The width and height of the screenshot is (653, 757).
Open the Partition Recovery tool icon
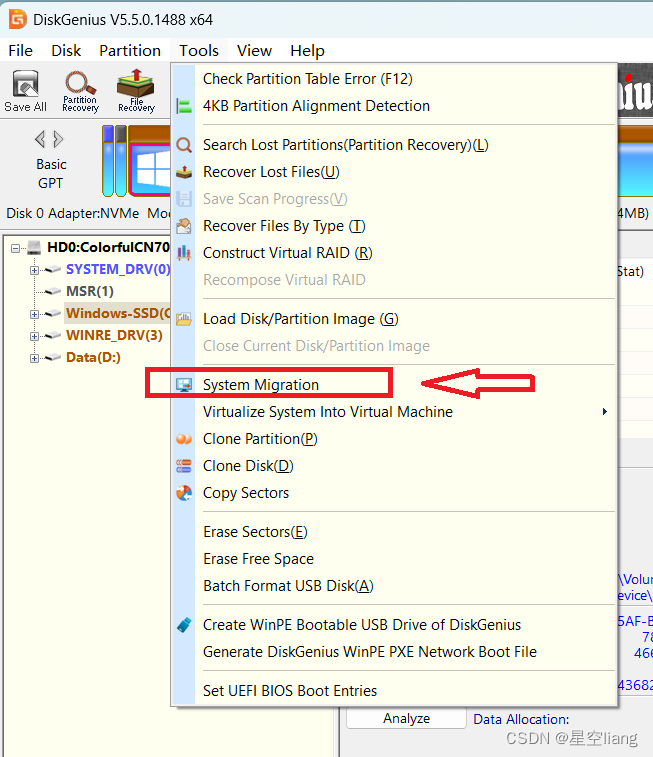[x=81, y=91]
